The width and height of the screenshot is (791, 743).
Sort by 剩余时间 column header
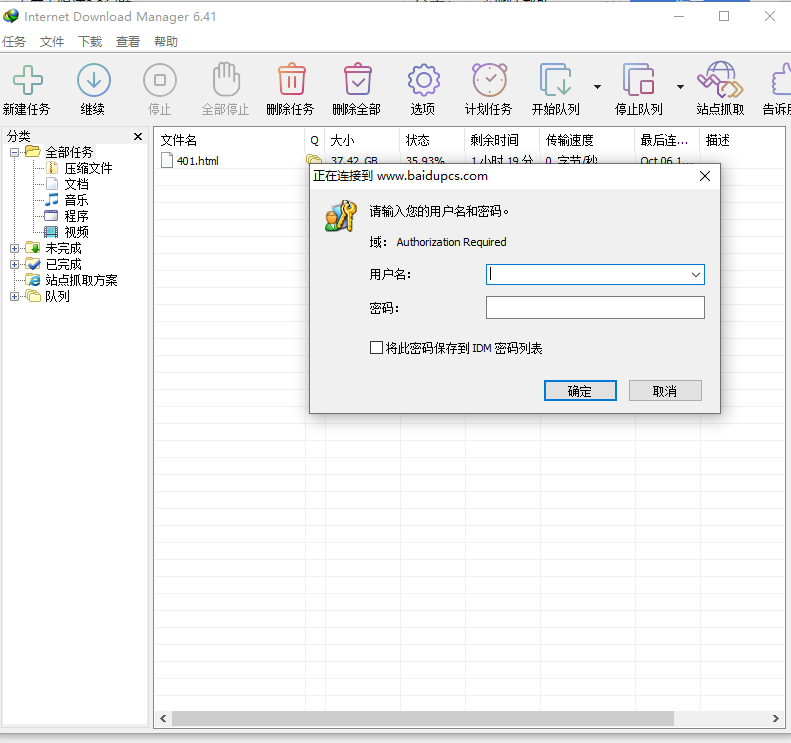coord(502,140)
